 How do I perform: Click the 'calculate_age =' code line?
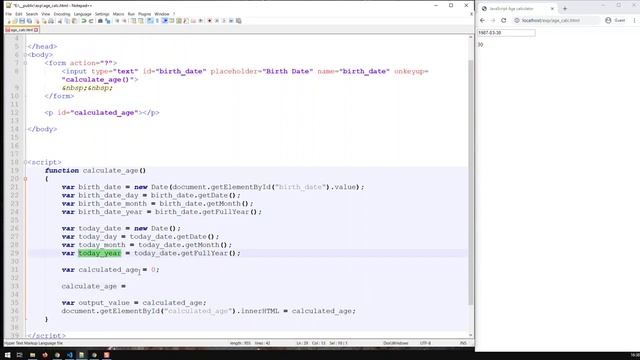[x=93, y=286]
